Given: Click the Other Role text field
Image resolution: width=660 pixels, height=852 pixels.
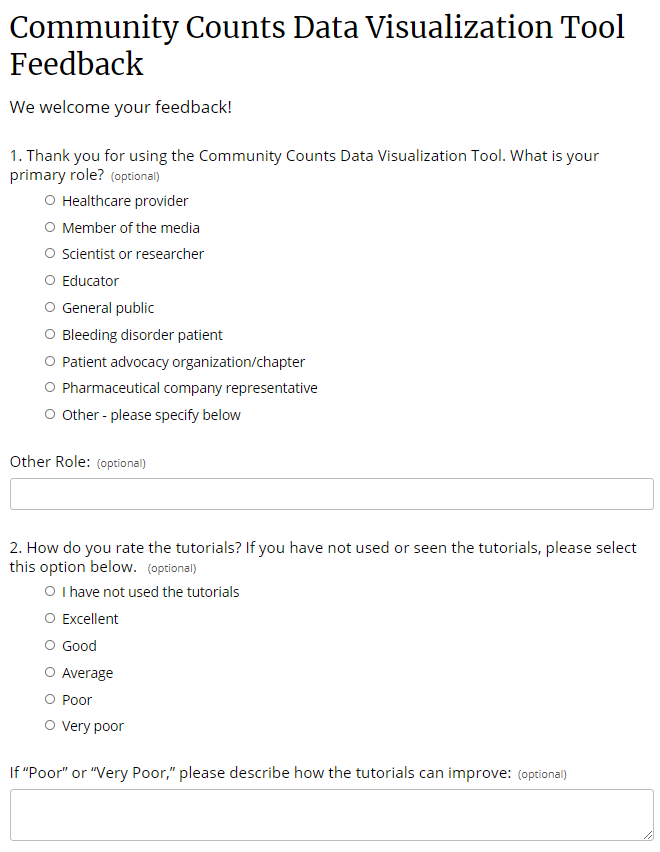Looking at the screenshot, I should pos(331,494).
